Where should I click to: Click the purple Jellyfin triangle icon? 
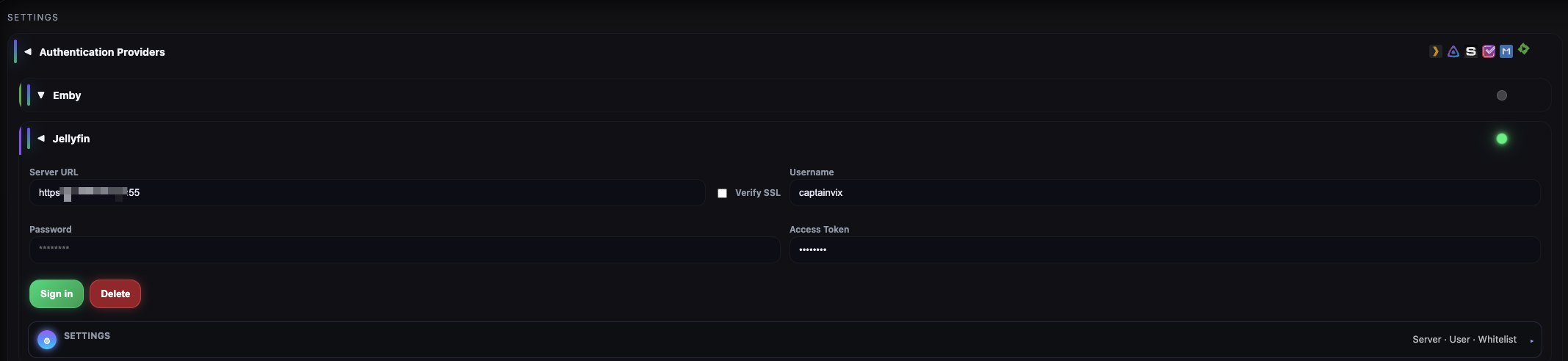click(1453, 51)
